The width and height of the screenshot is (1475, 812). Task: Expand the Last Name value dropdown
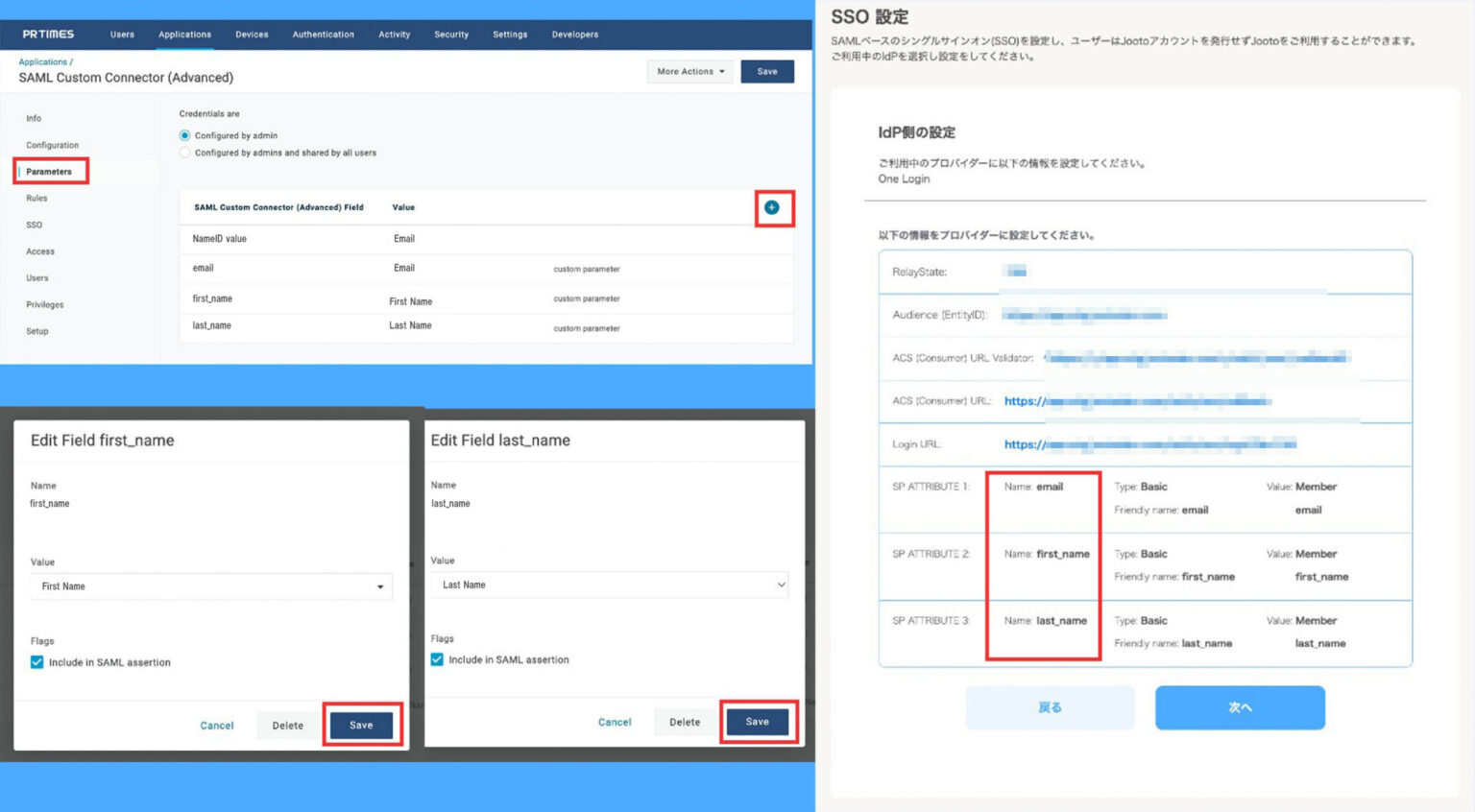point(610,585)
